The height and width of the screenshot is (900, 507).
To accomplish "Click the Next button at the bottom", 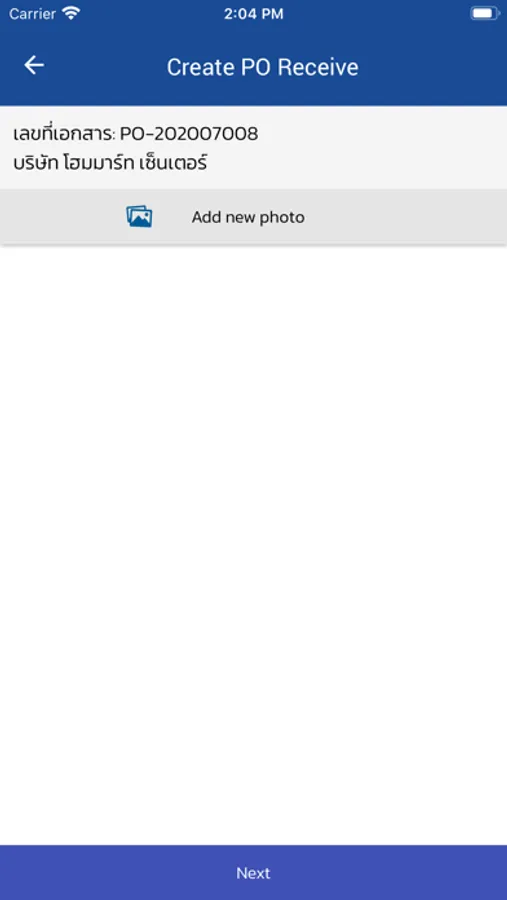I will point(253,872).
